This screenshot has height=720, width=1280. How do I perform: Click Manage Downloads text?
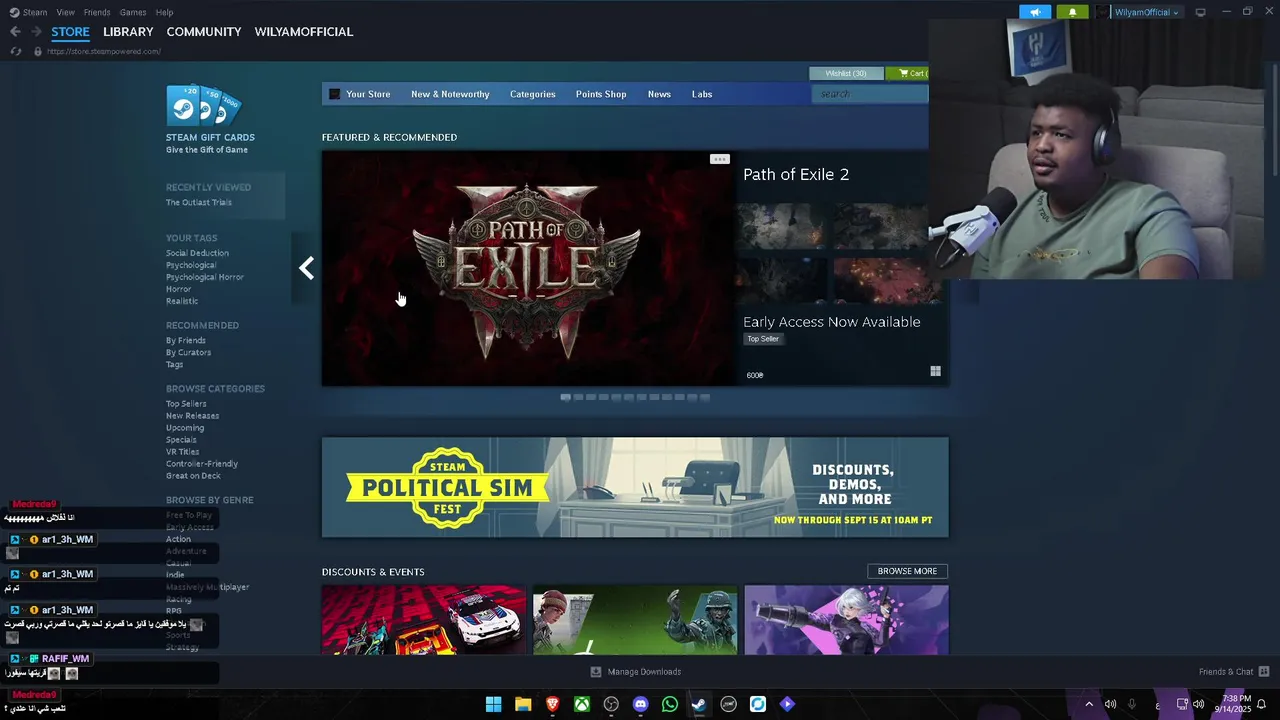(x=644, y=672)
